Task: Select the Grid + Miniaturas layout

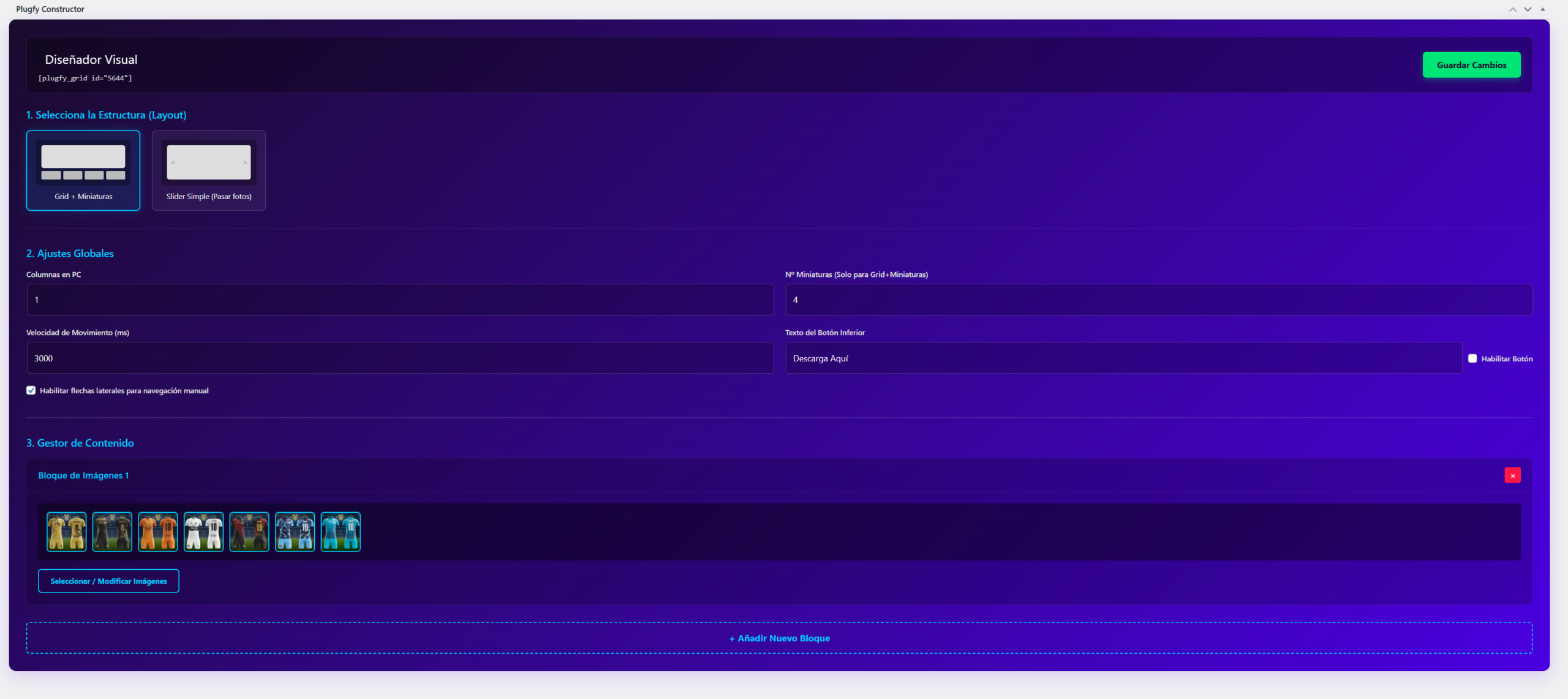Action: click(83, 170)
